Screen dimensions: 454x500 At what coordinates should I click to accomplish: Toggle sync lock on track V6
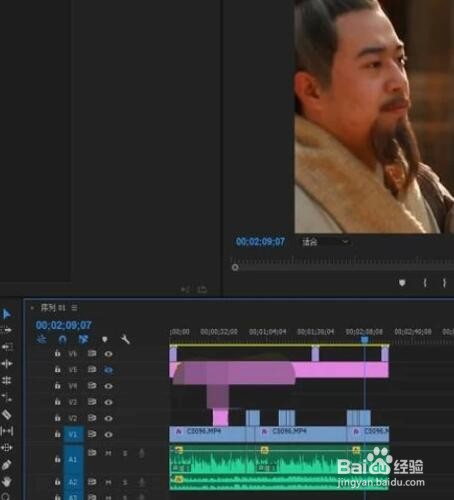coord(92,353)
